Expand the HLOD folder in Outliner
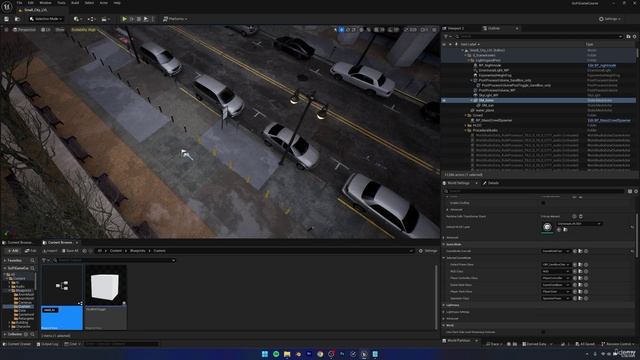This screenshot has width=640, height=360. 466,125
